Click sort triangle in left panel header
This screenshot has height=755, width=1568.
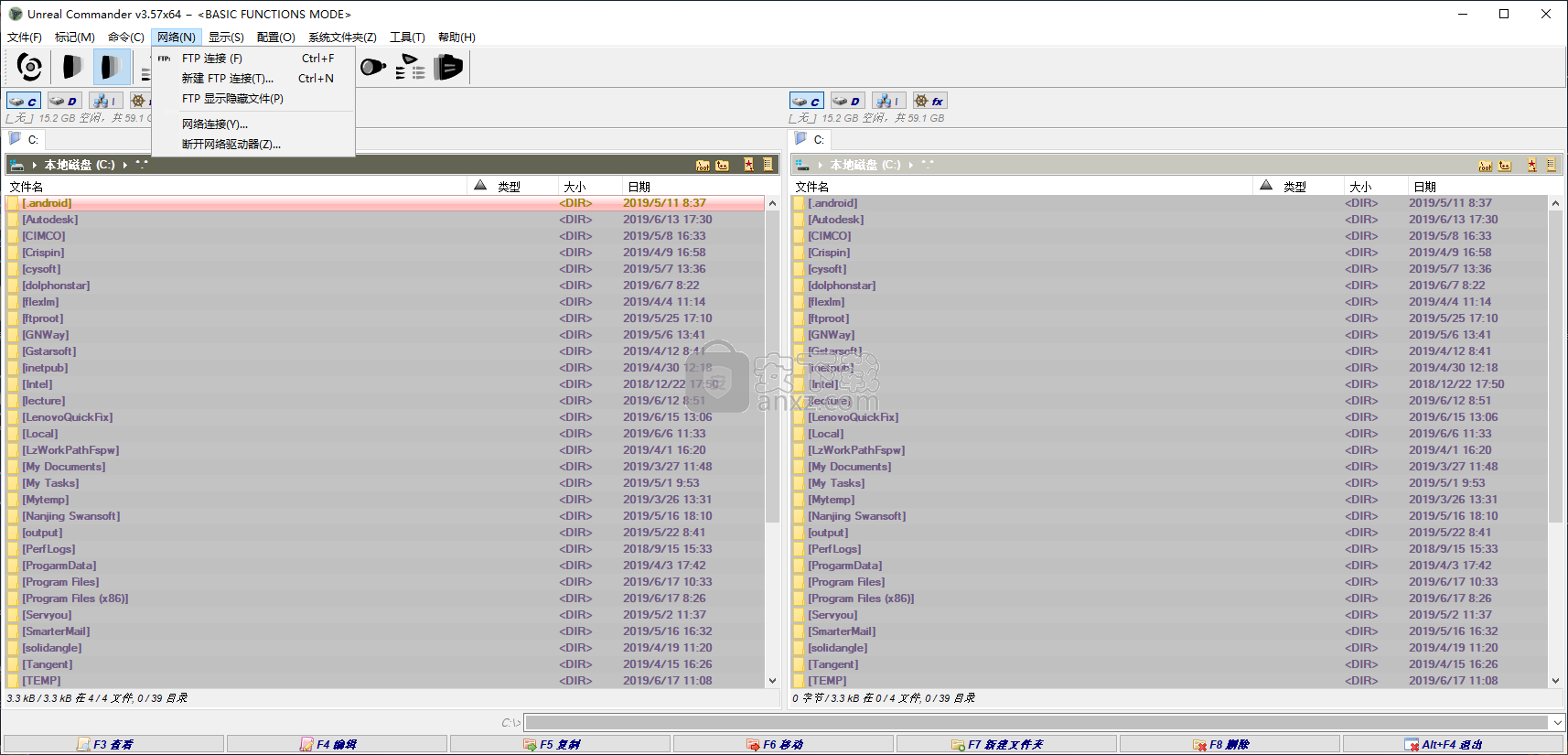click(480, 186)
